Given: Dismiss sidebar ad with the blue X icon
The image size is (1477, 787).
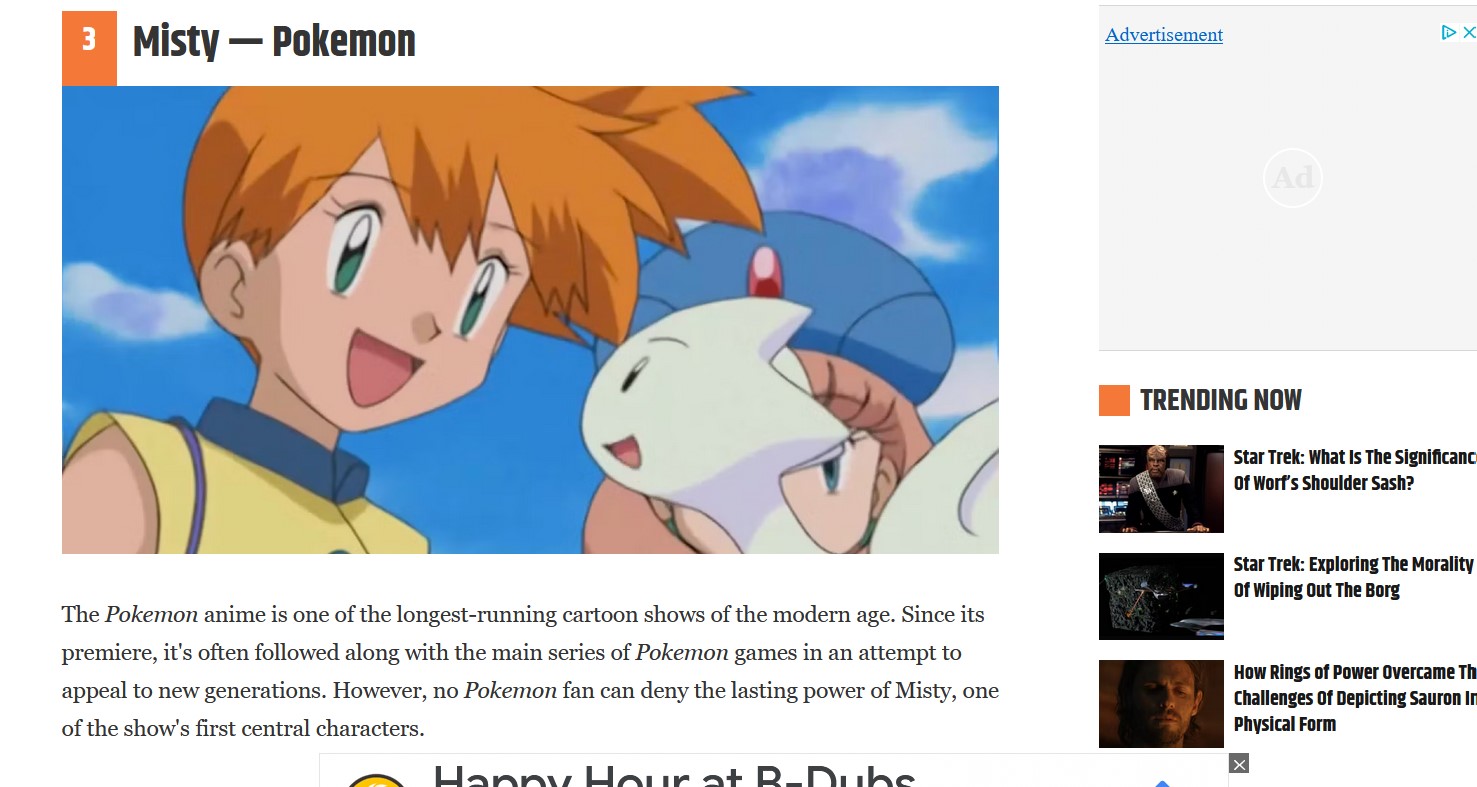Looking at the screenshot, I should click(1469, 33).
